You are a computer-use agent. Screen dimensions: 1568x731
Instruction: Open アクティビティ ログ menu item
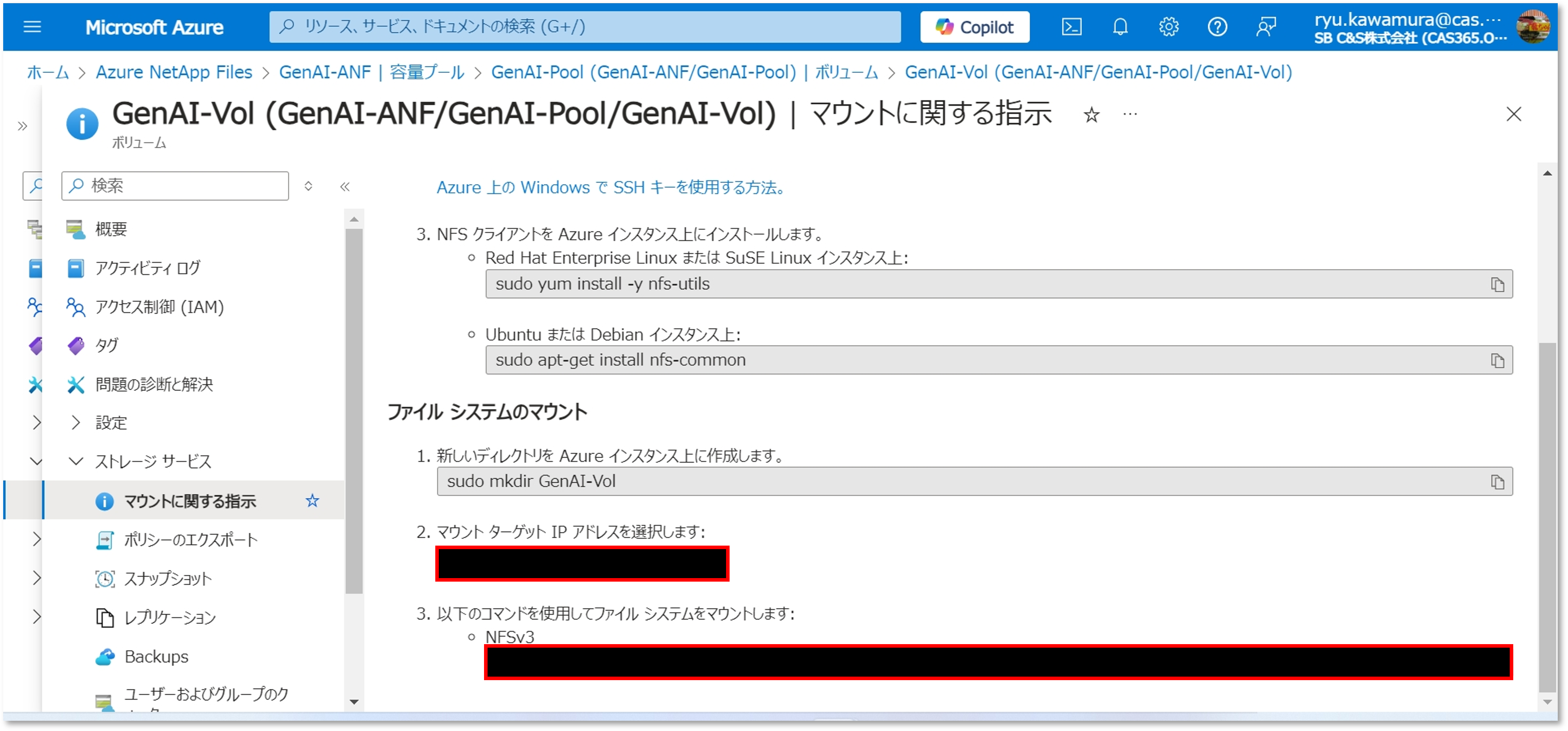(147, 268)
